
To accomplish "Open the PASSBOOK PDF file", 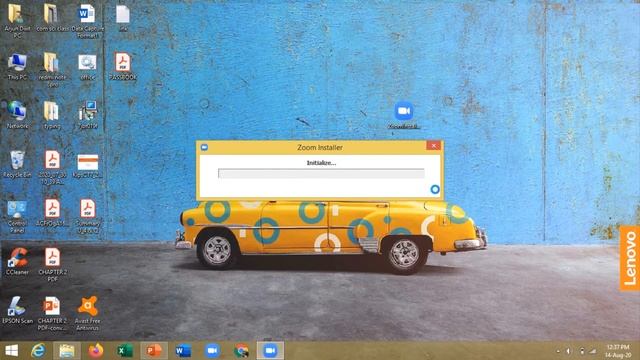I will pos(122,65).
